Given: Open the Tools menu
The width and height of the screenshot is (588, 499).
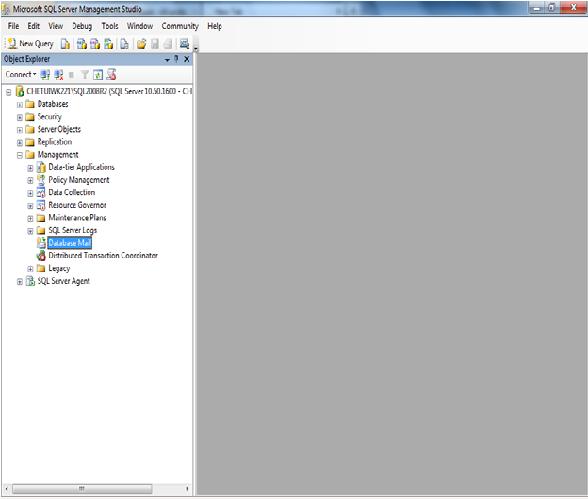Looking at the screenshot, I should [x=110, y=26].
